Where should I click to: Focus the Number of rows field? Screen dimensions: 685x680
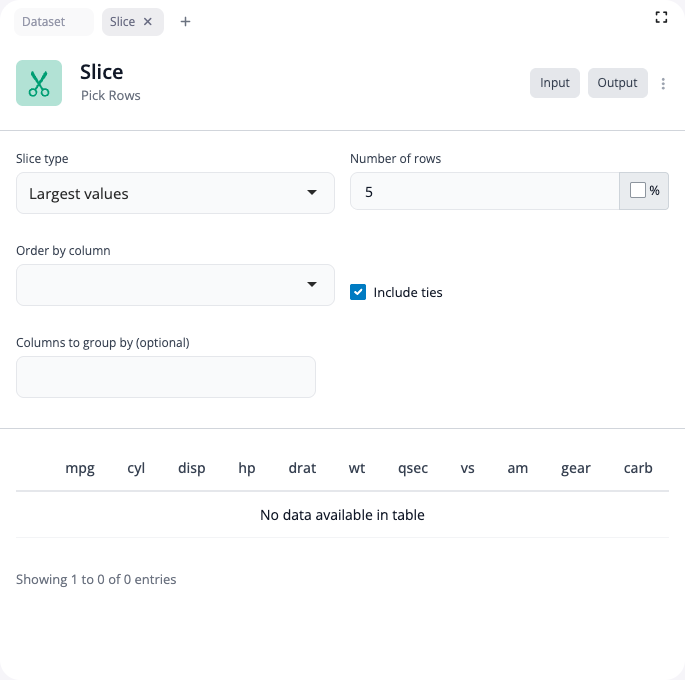coord(484,191)
